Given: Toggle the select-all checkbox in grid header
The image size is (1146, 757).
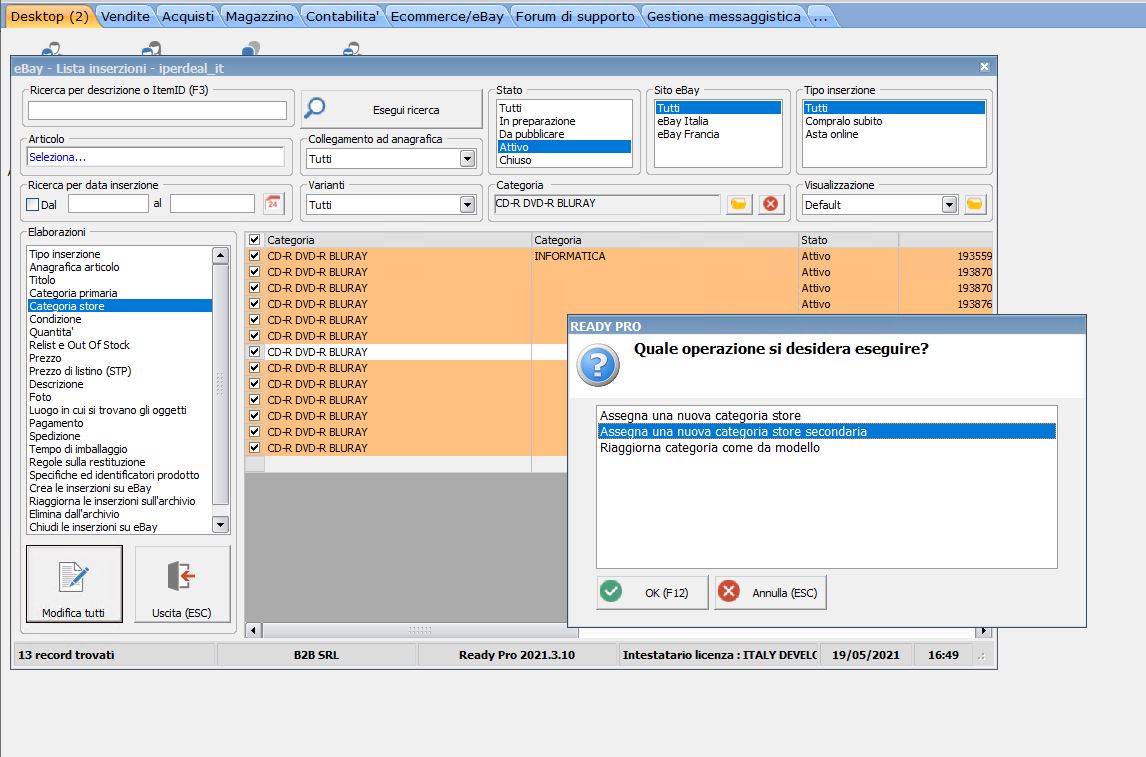Looking at the screenshot, I should click(x=254, y=240).
